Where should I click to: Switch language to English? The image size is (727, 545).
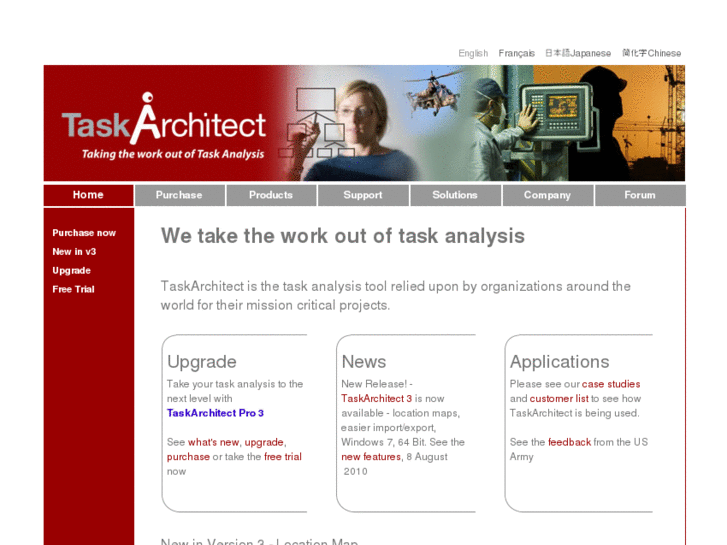[x=473, y=53]
